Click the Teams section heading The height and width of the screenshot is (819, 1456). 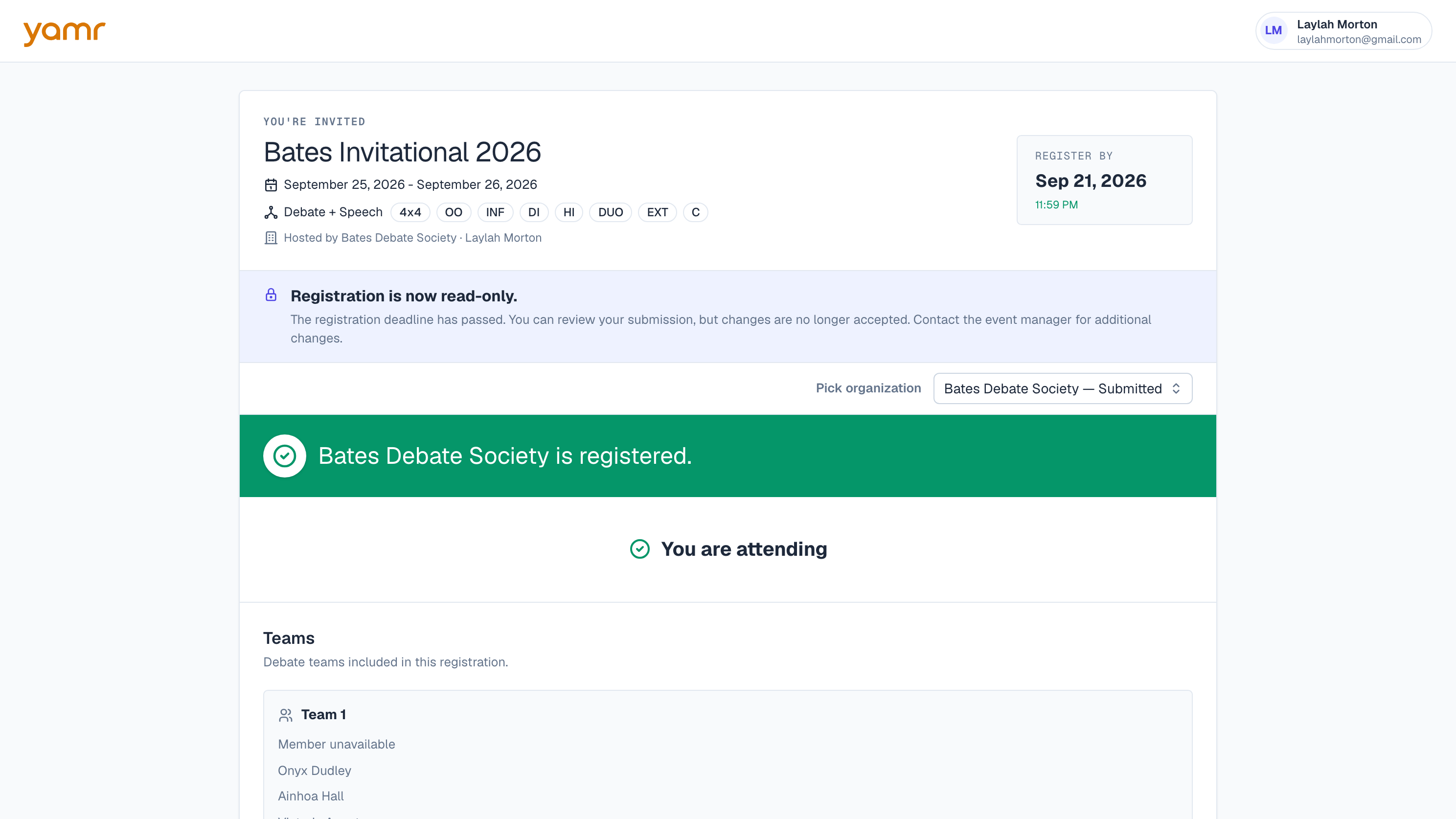pos(289,638)
